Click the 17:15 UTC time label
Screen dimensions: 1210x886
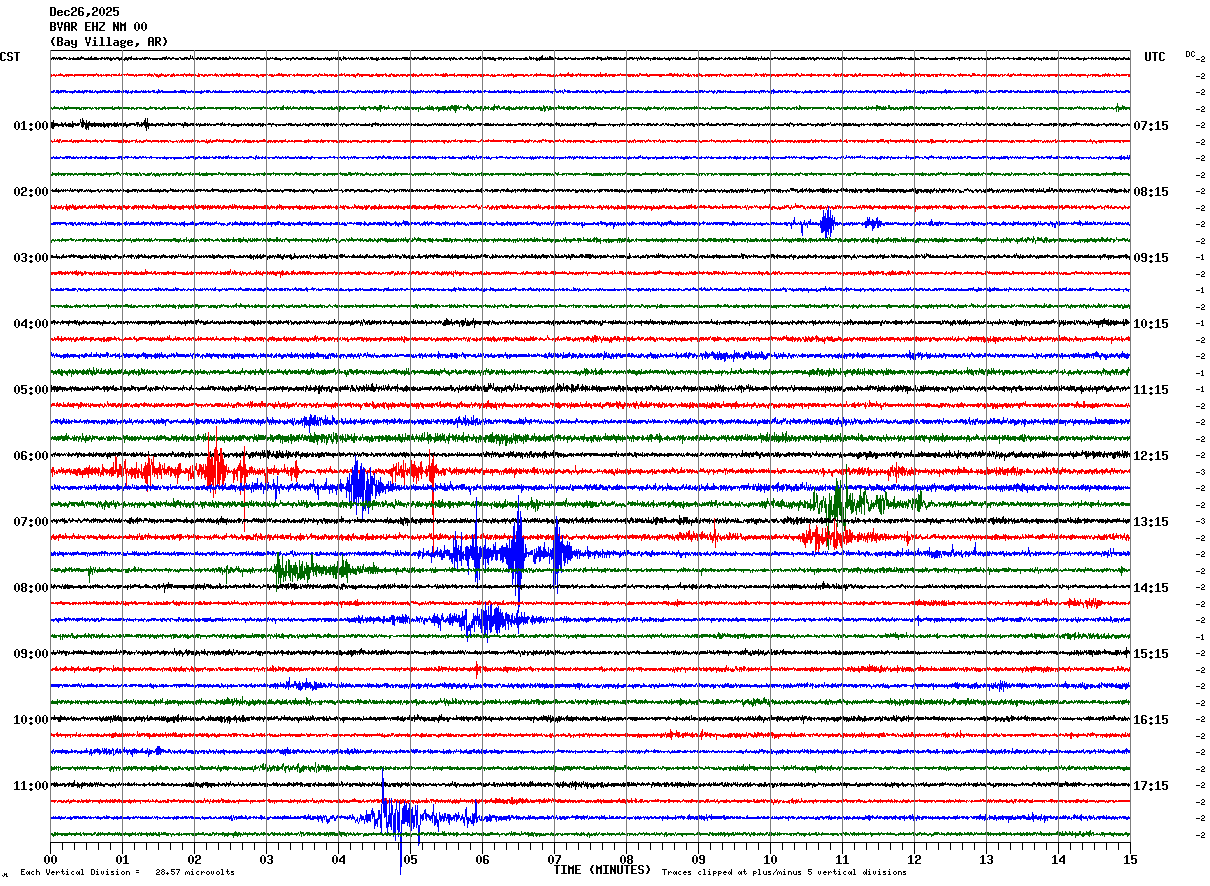(x=1151, y=786)
